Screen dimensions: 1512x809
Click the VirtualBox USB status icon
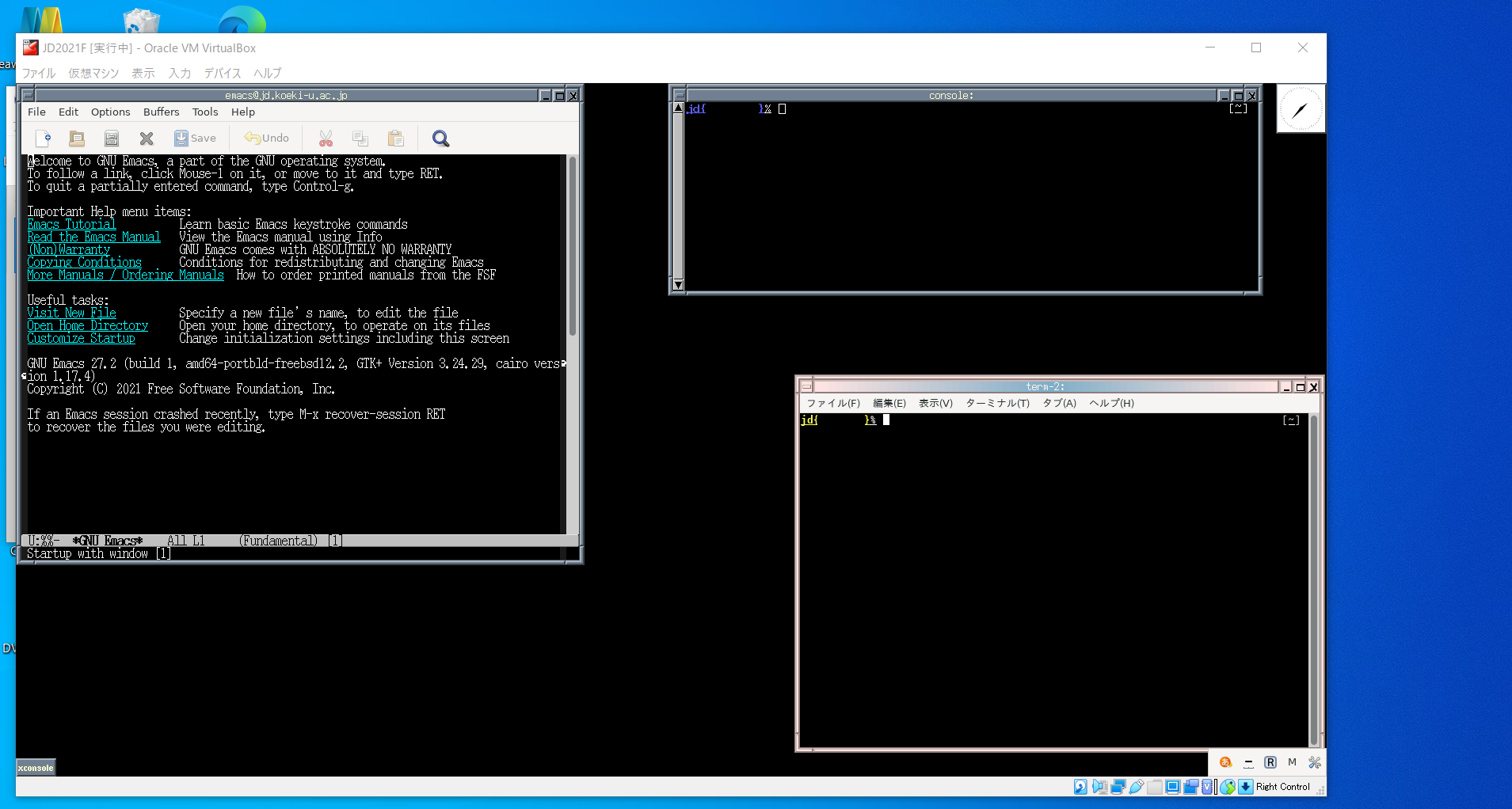1137,787
